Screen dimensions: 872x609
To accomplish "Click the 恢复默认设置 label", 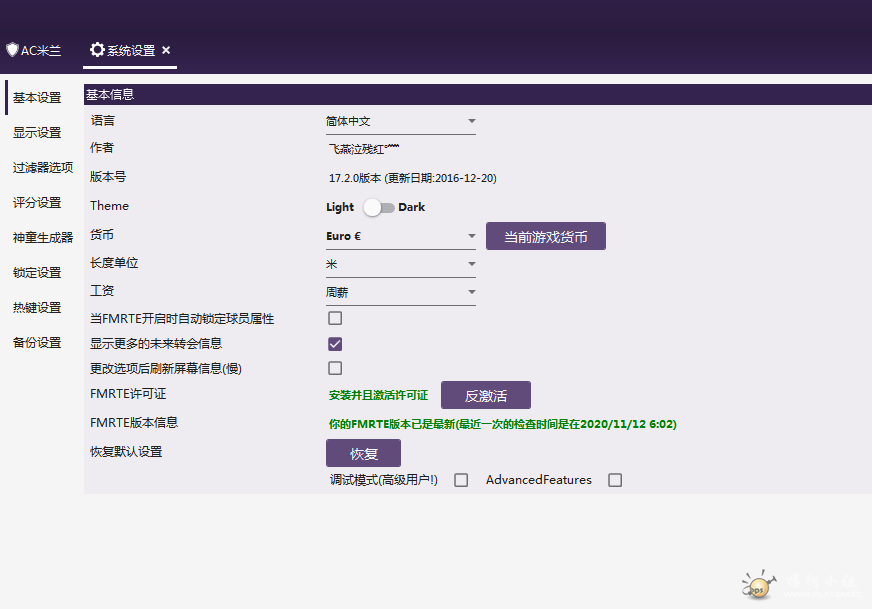I will [126, 452].
